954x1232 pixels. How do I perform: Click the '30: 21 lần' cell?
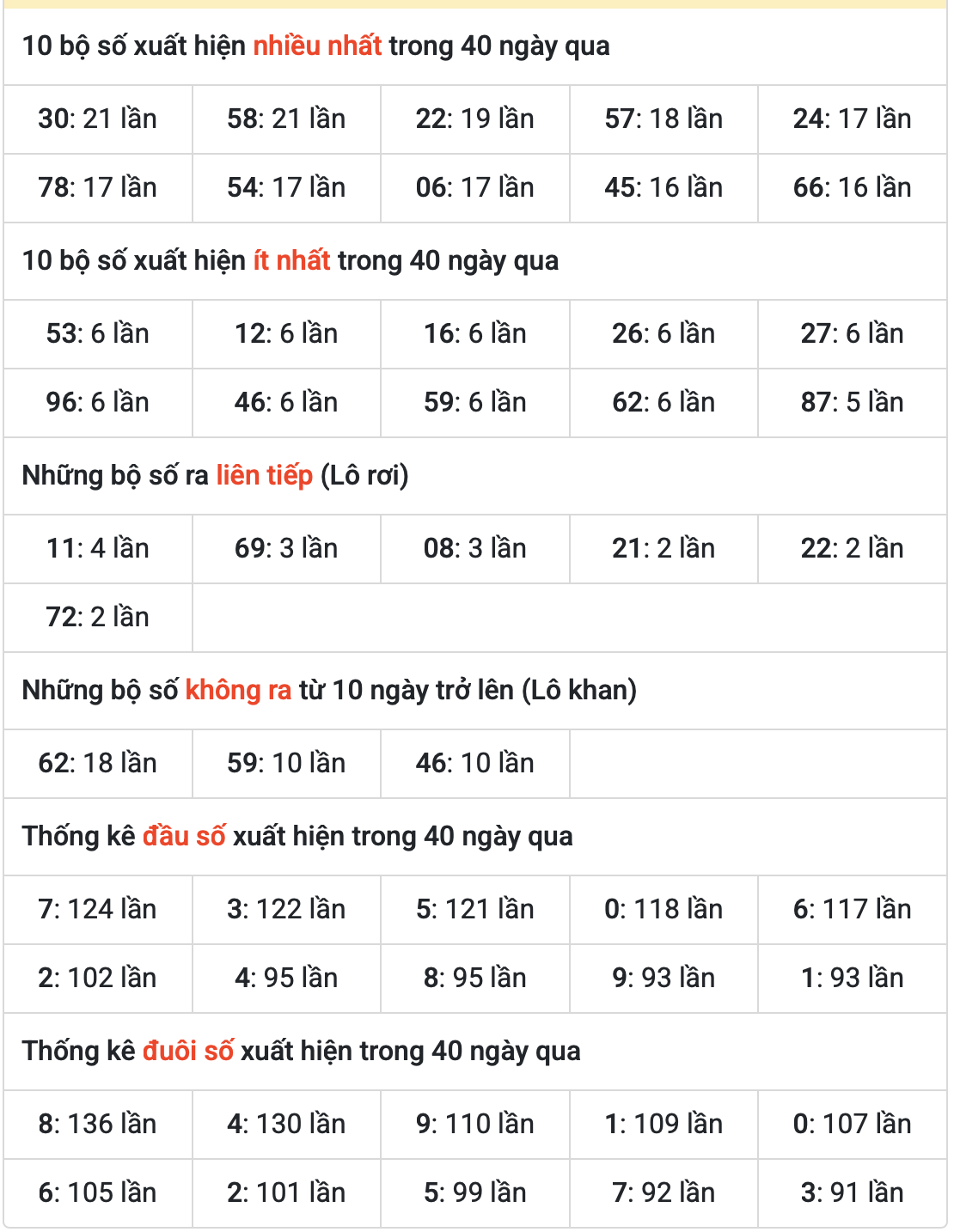point(98,119)
